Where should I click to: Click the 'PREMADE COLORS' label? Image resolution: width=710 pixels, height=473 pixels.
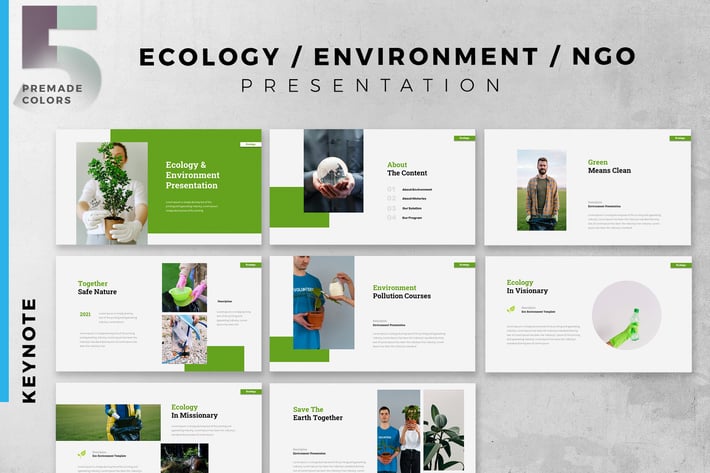52,94
